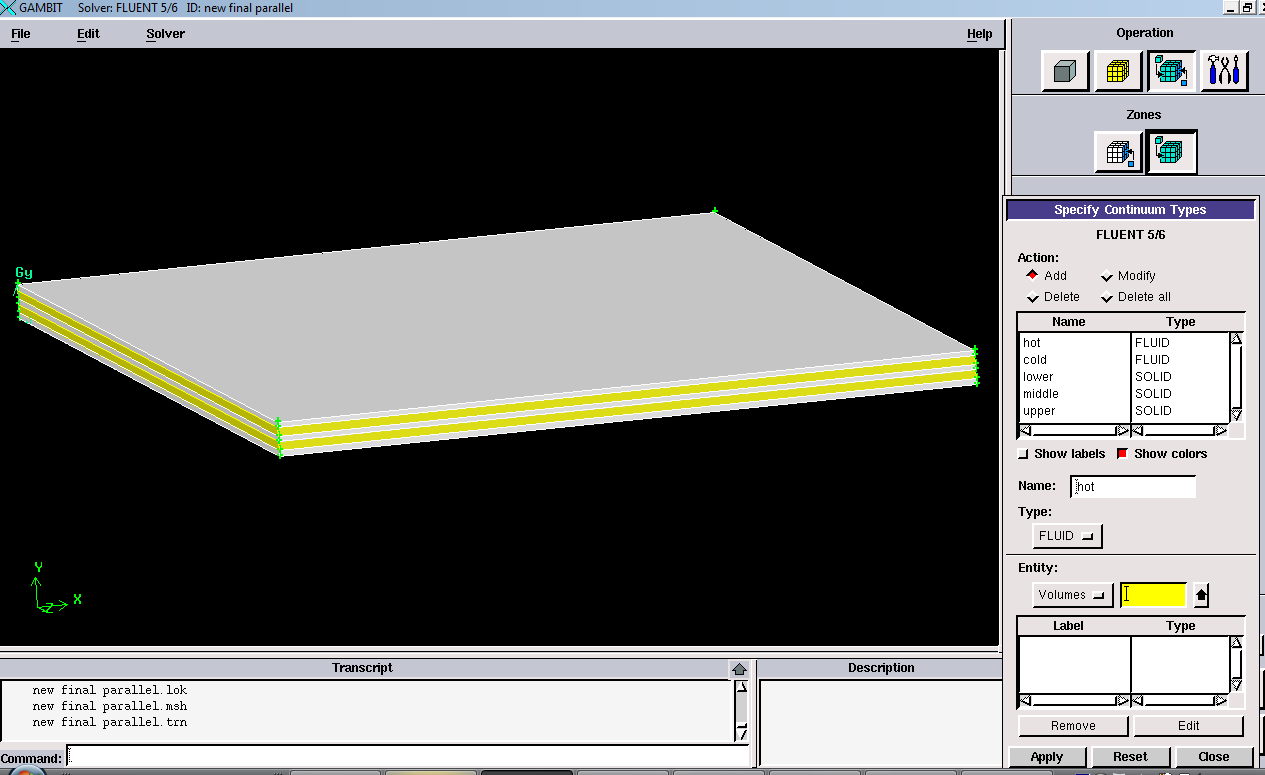Open the Solver menu
Image resolution: width=1265 pixels, height=775 pixels.
(x=165, y=34)
